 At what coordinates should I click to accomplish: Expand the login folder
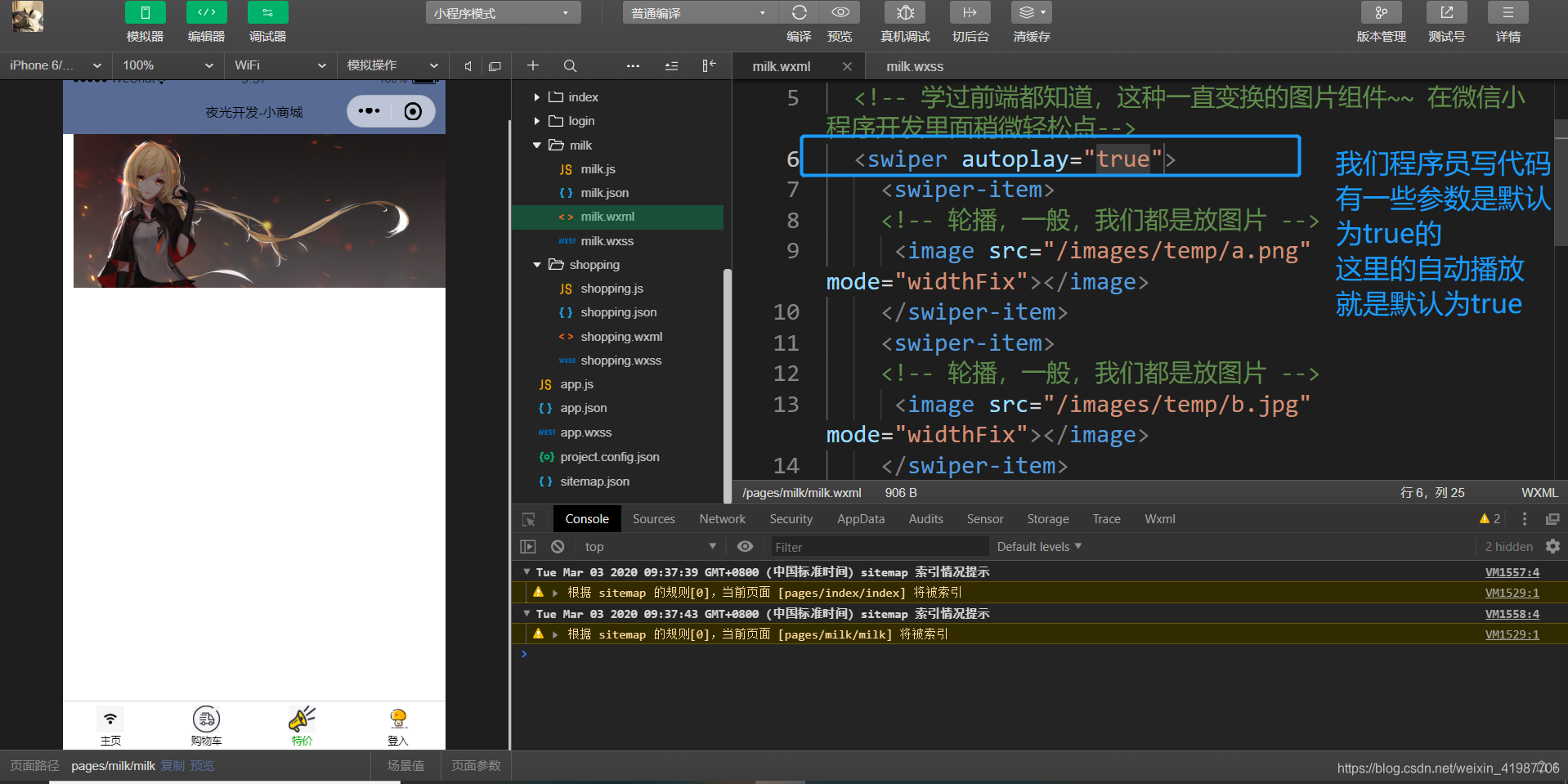(537, 121)
